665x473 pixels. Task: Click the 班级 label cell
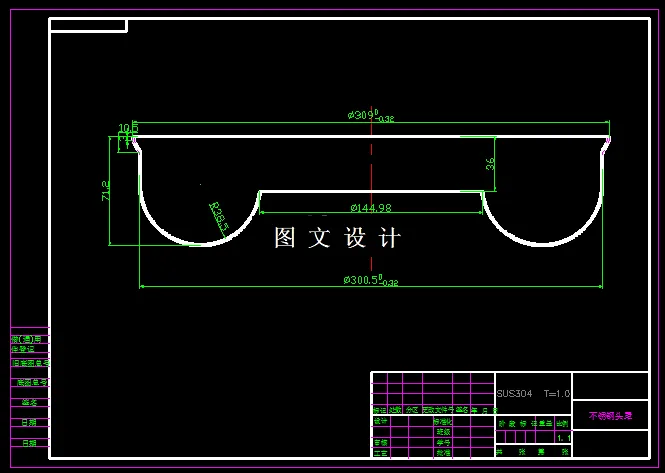pyautogui.click(x=443, y=432)
